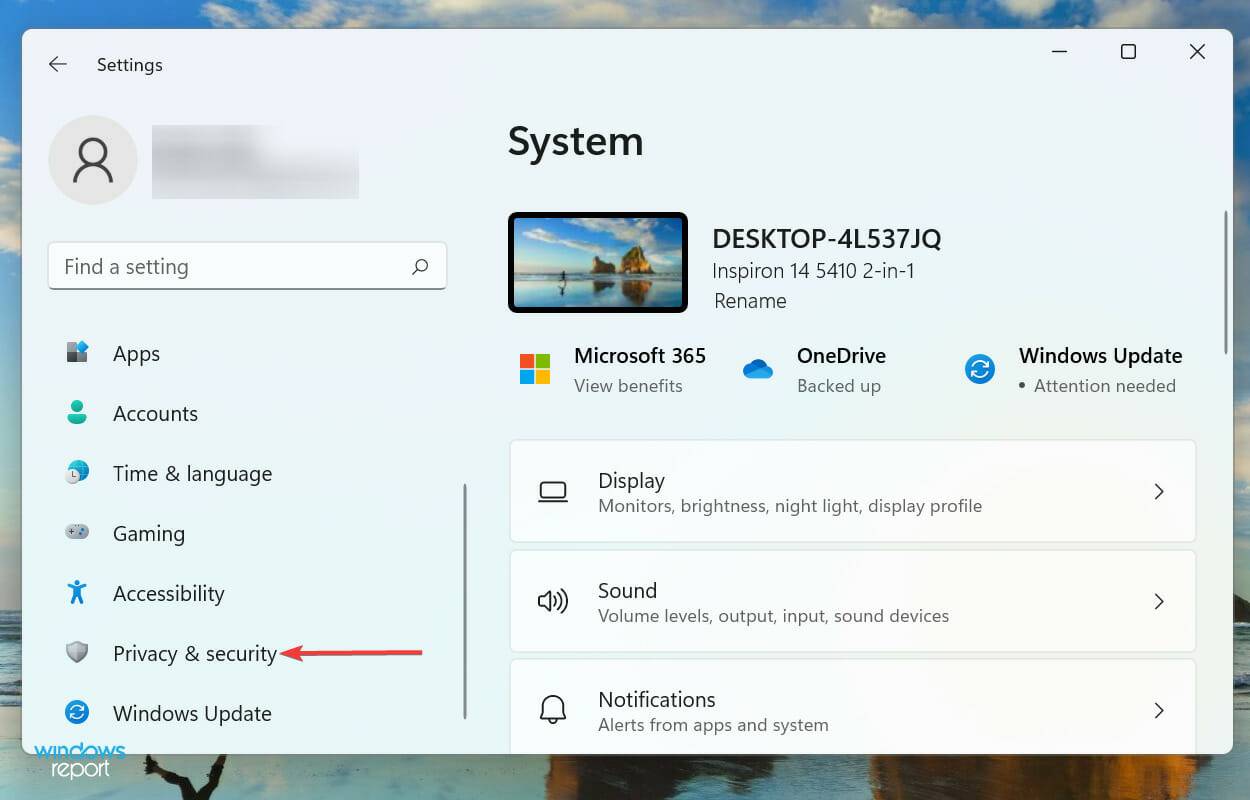Click the search magnifier icon
The image size is (1250, 800).
click(x=421, y=266)
